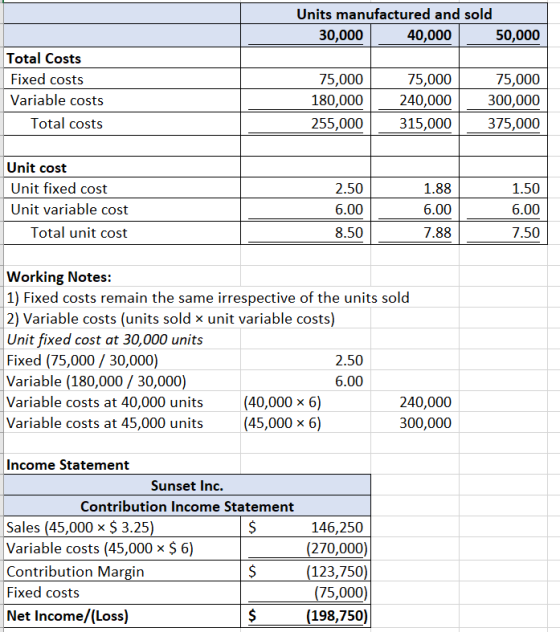Image resolution: width=560 pixels, height=632 pixels.
Task: Click variable cost value 240,000 in the 40,000 column
Action: point(415,100)
